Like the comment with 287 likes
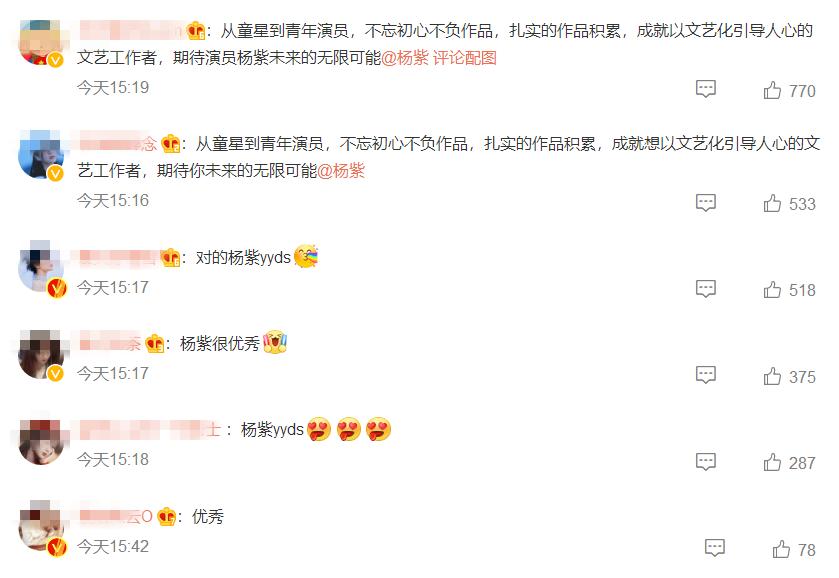Viewport: 839px width, 578px height. 772,462
